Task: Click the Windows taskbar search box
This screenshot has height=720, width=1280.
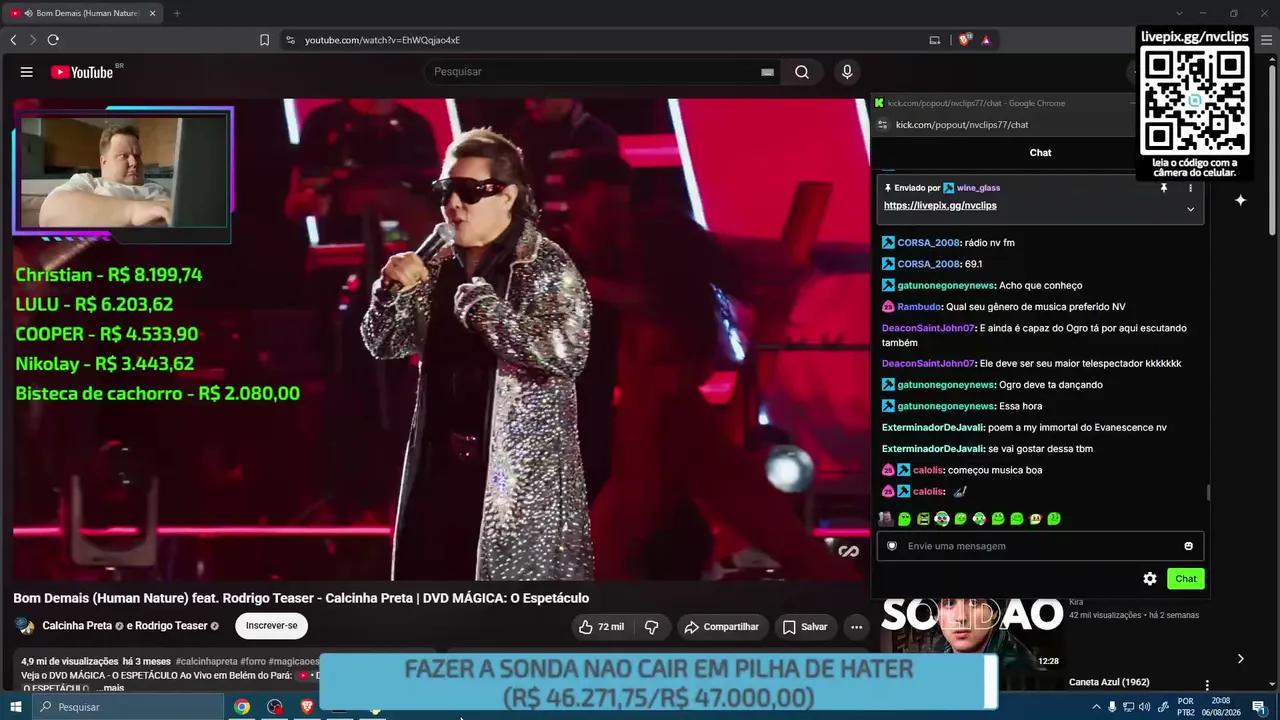Action: coord(127,707)
